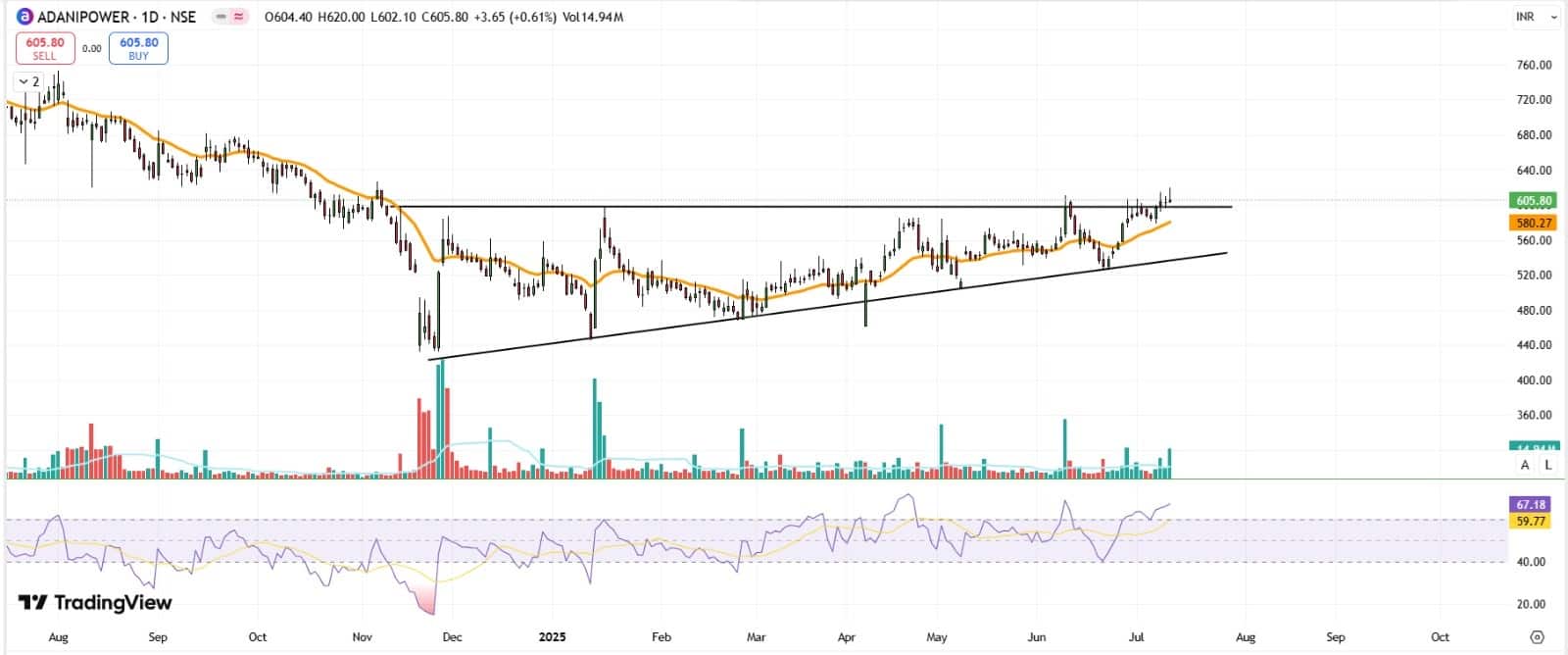This screenshot has width=1568, height=655.
Task: Click the 605.80 BUY button
Action: (139, 48)
